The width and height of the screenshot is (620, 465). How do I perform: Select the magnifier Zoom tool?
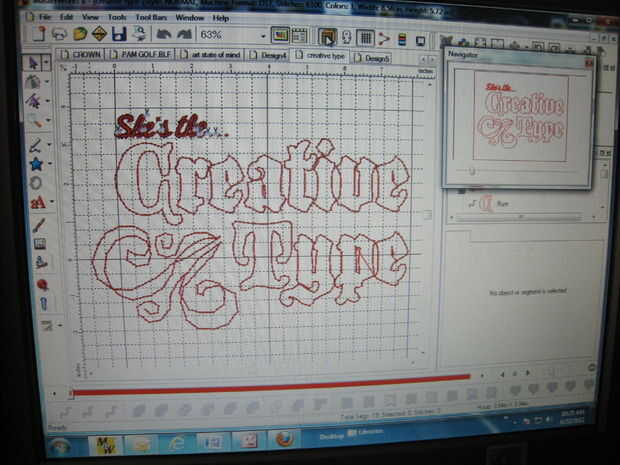coord(35,121)
